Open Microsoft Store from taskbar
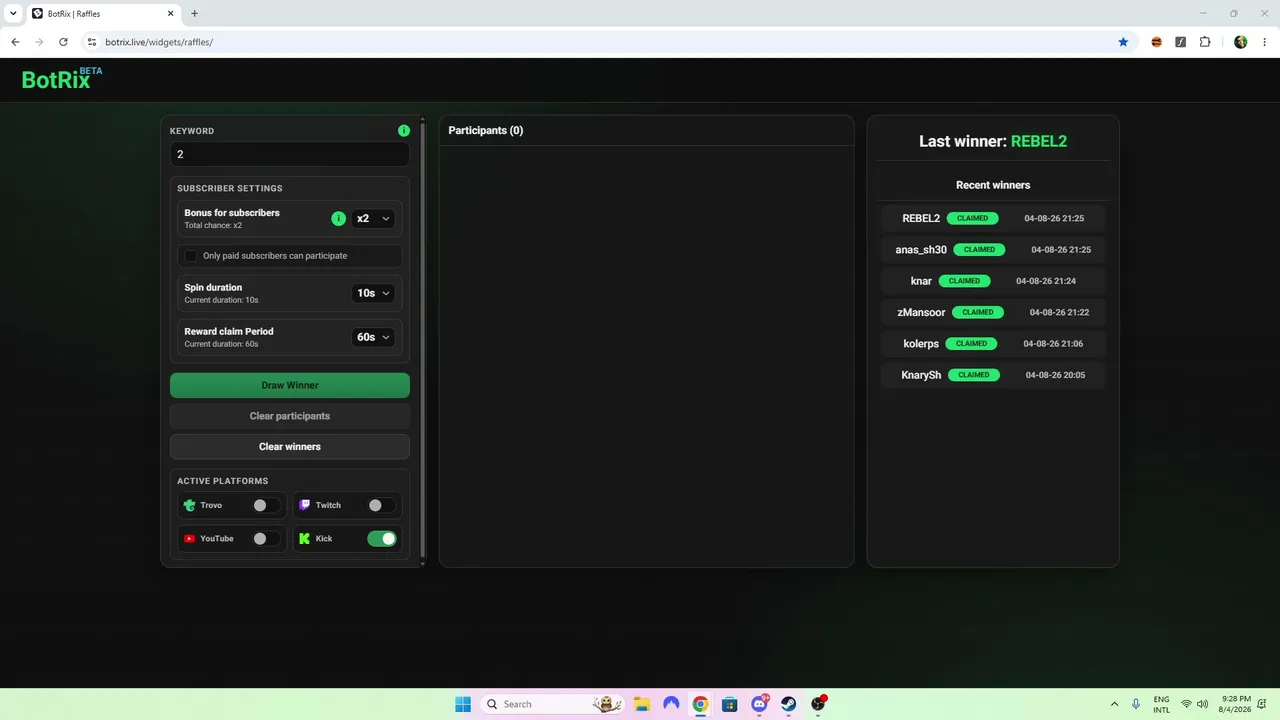The height and width of the screenshot is (720, 1280). 729,704
